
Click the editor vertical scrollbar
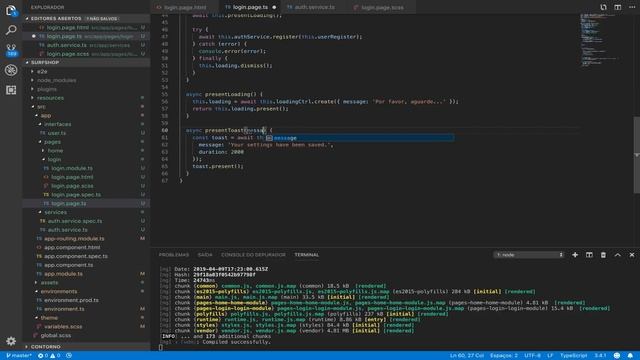tap(636, 155)
